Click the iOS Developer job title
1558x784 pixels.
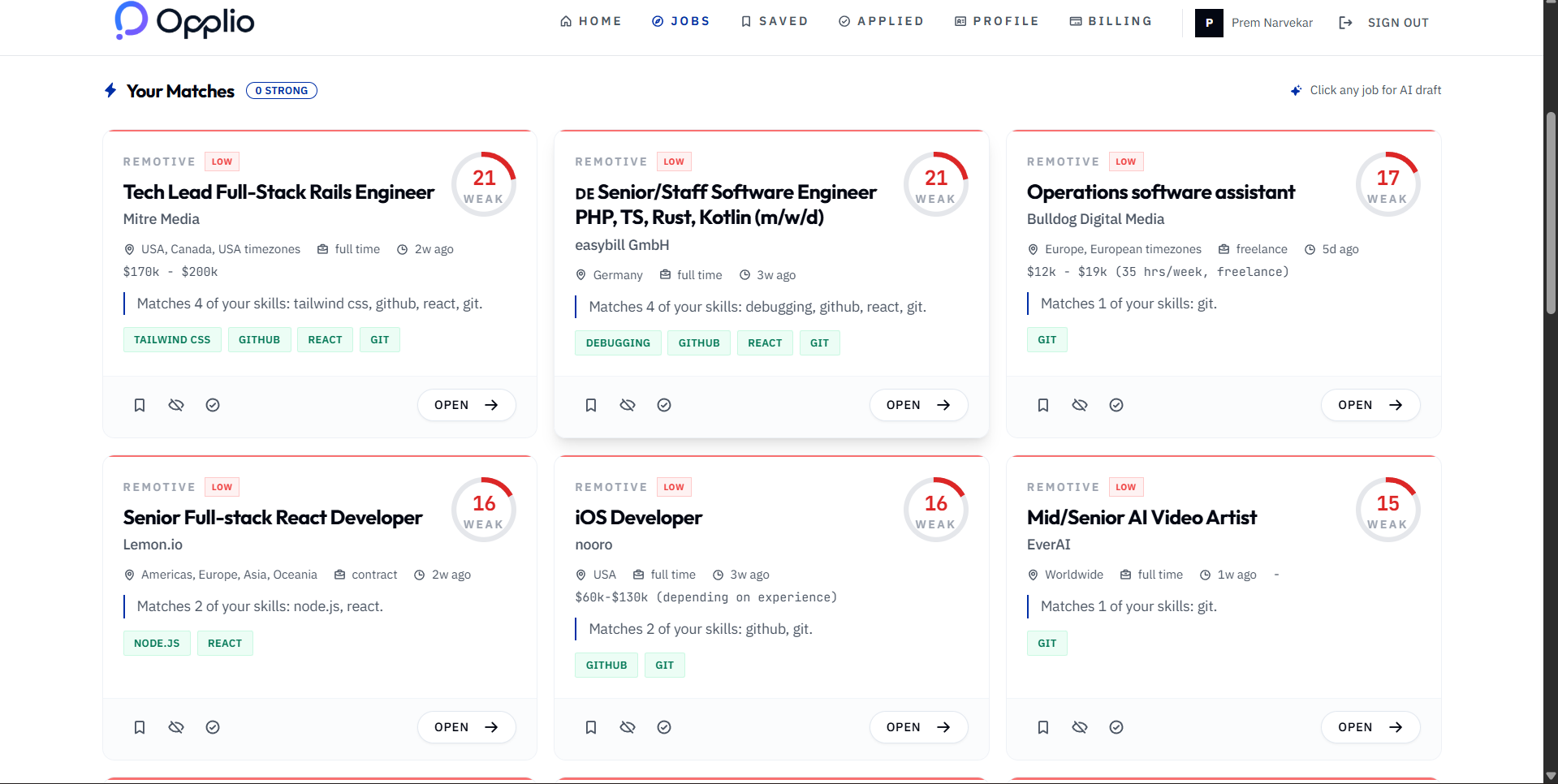[x=639, y=518]
